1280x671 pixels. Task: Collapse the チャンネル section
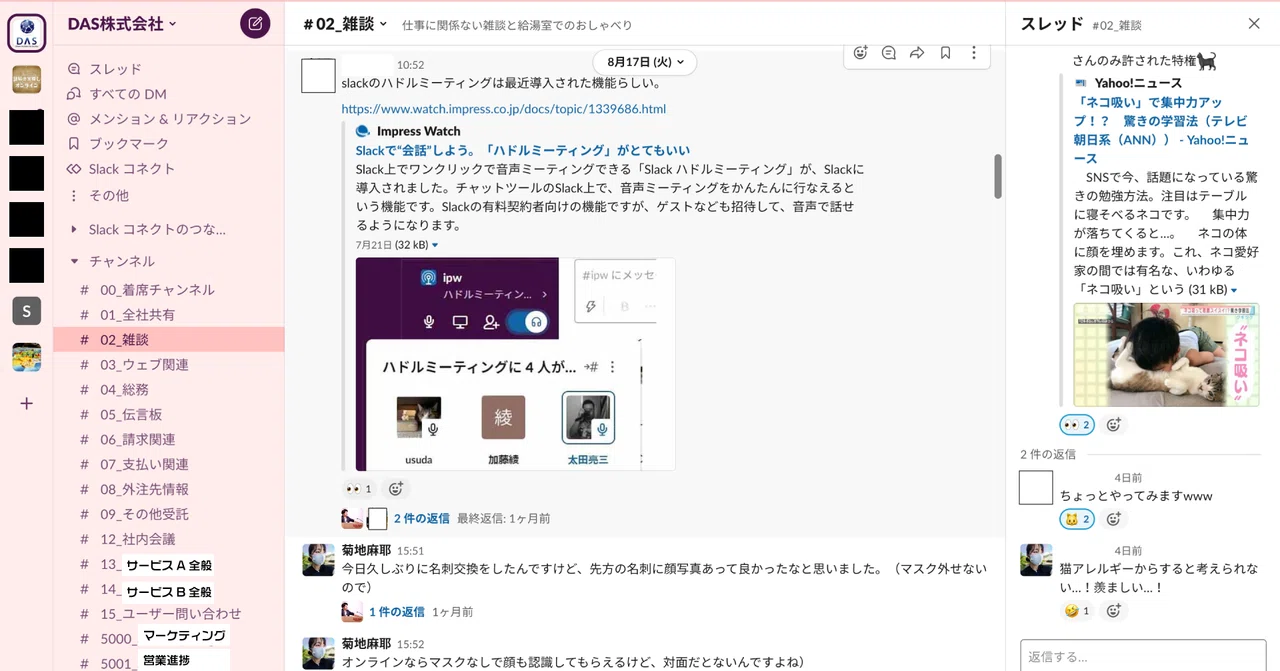point(74,261)
